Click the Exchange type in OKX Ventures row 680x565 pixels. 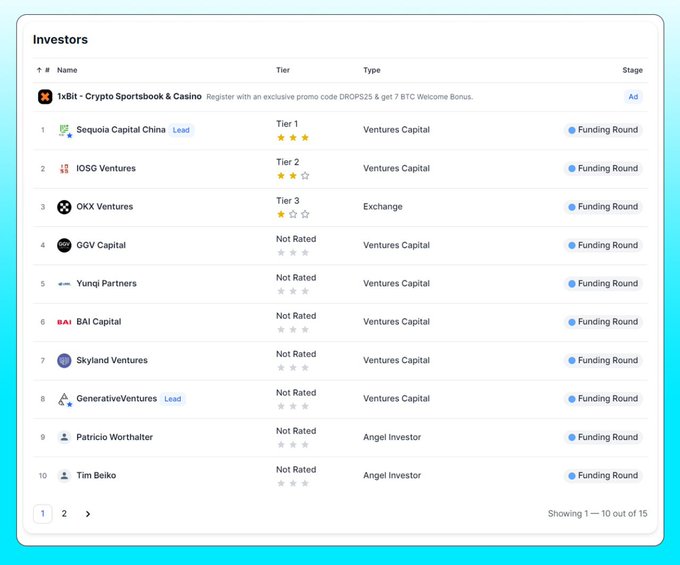point(382,207)
